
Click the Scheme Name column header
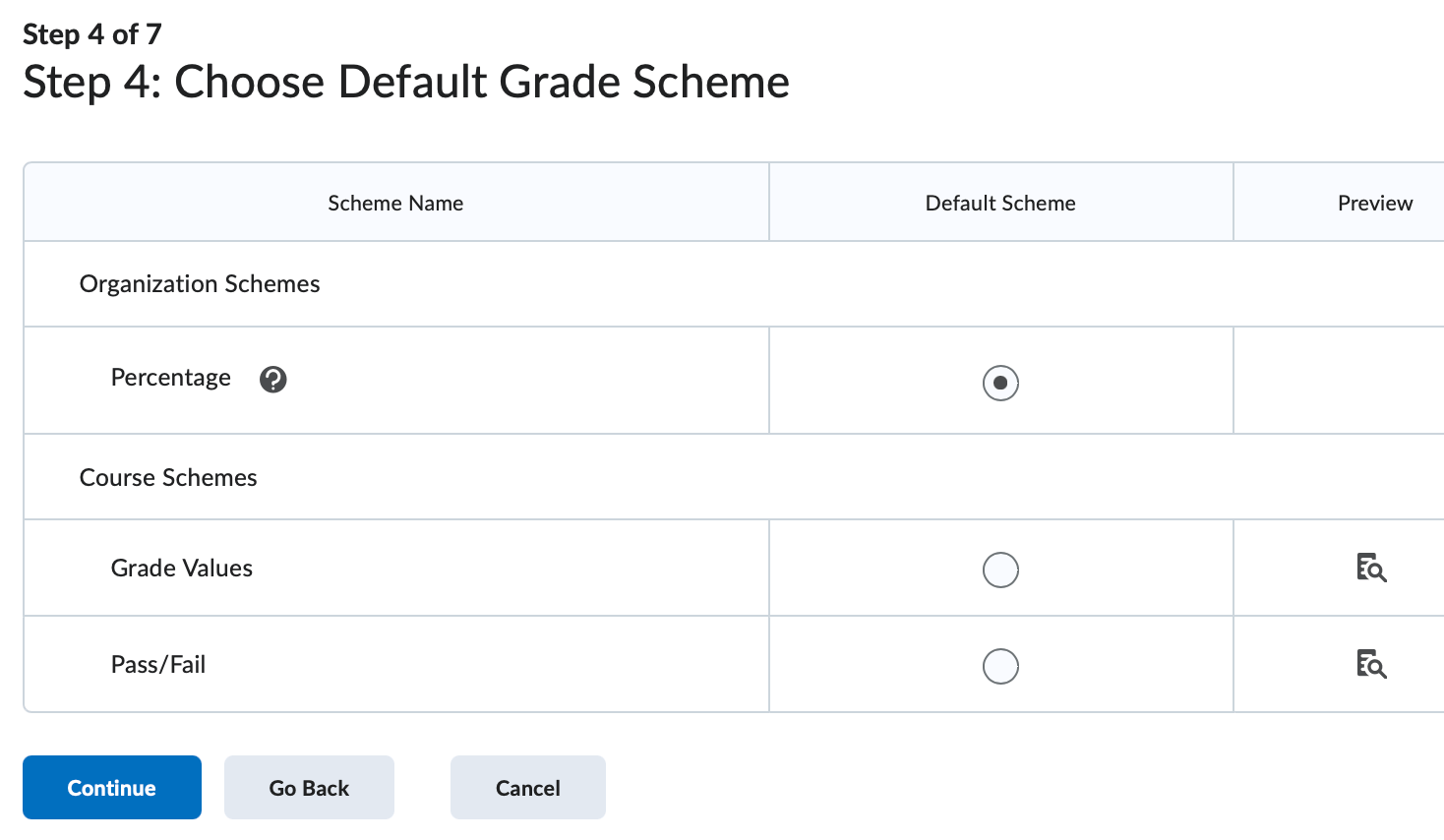click(395, 203)
